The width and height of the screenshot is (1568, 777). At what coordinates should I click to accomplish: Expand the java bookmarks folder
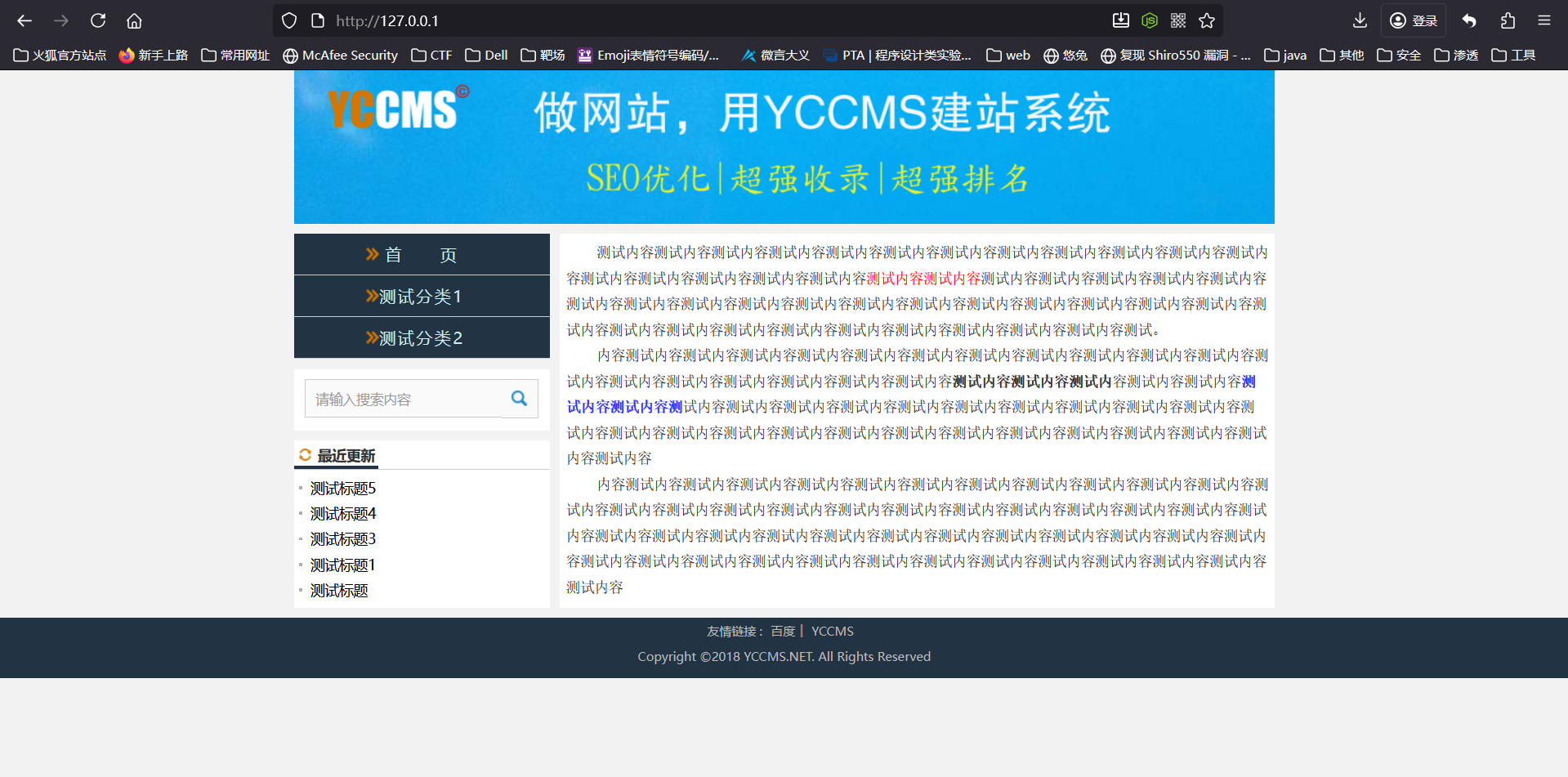(1285, 55)
